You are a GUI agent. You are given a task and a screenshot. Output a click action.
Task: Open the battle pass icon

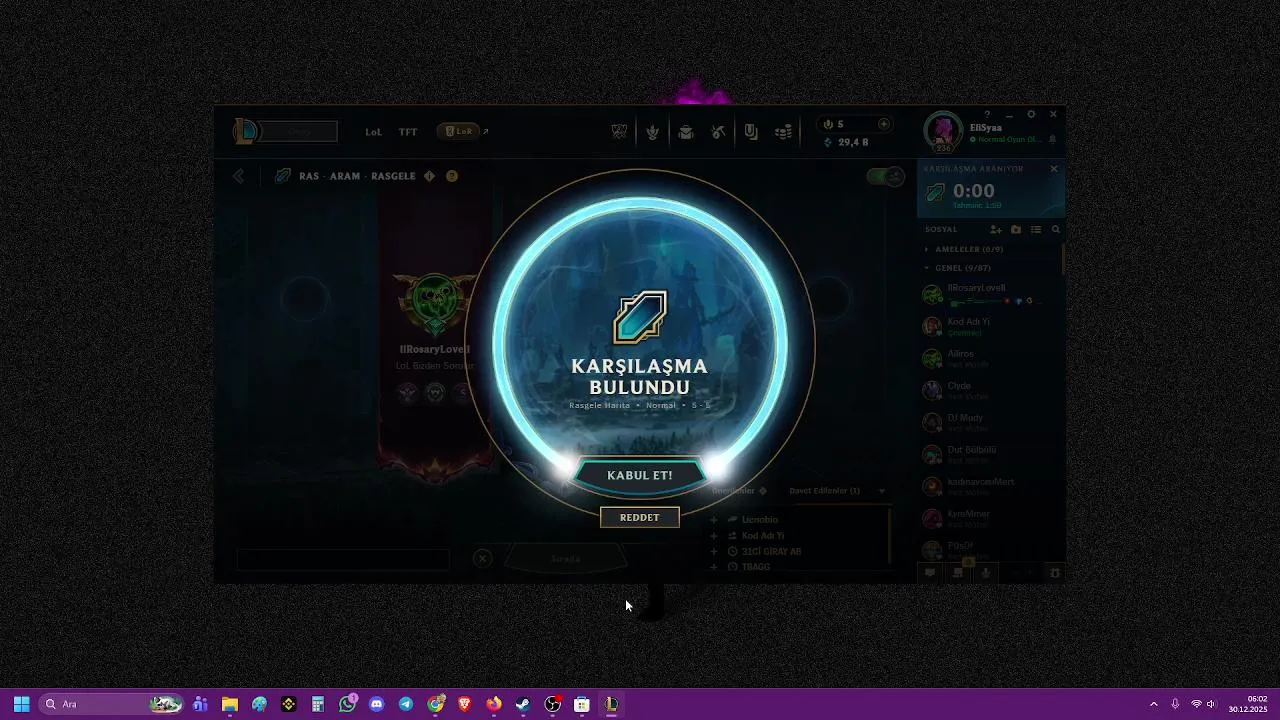tap(751, 132)
